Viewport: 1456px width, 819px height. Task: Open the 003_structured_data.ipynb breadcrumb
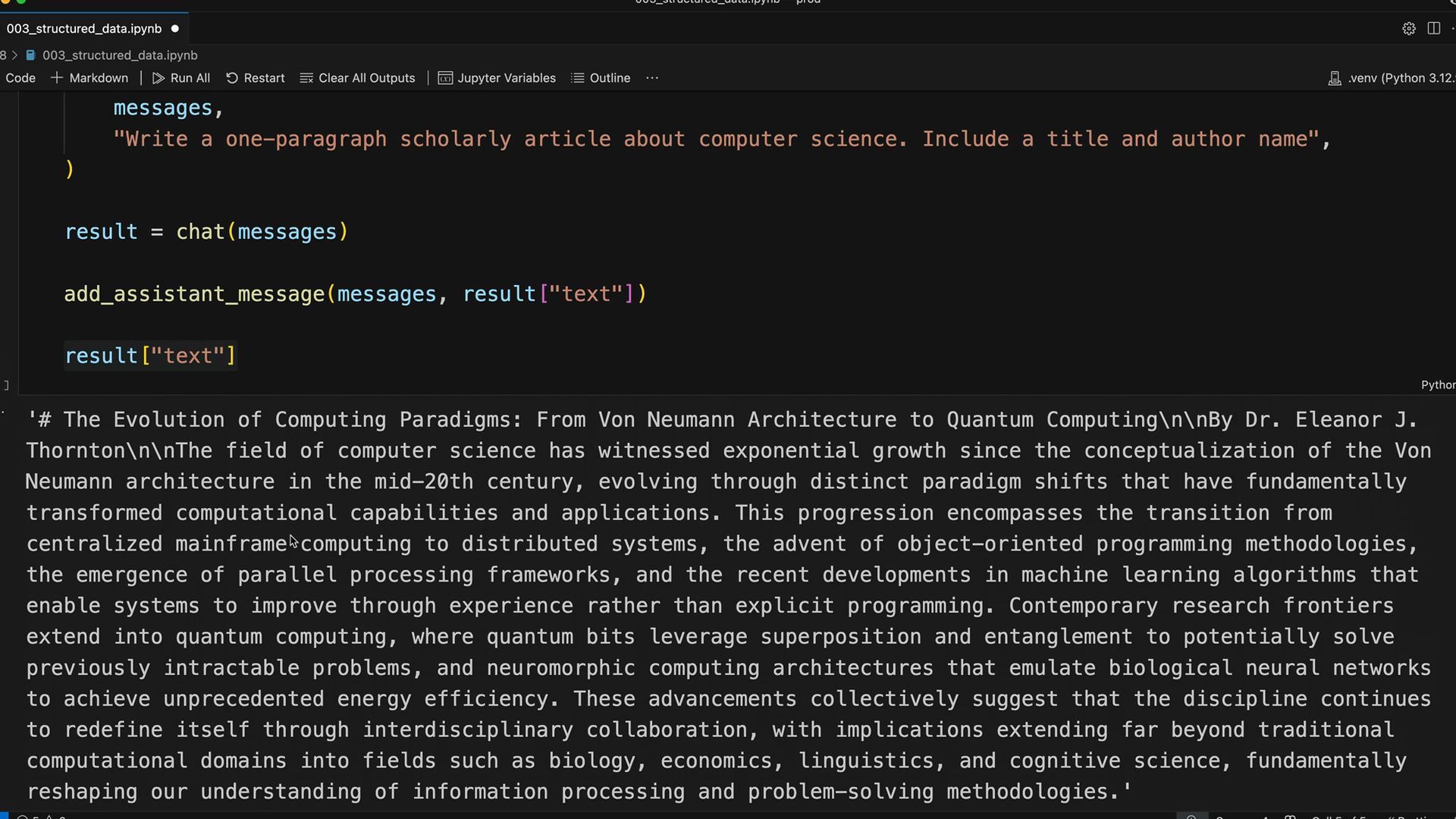(x=112, y=55)
